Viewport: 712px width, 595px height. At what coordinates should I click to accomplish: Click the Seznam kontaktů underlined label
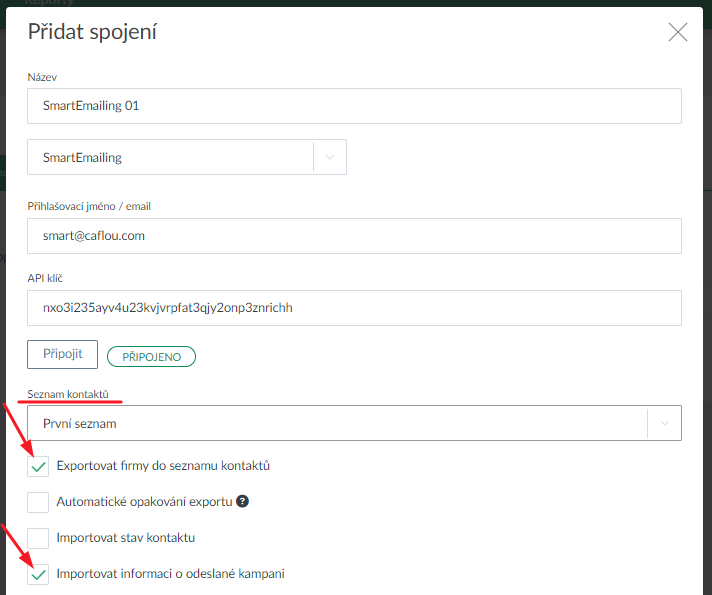[x=68, y=395]
